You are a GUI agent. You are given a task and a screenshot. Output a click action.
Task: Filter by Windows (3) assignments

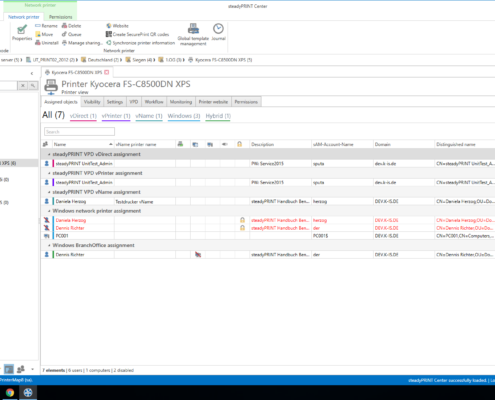(x=184, y=116)
